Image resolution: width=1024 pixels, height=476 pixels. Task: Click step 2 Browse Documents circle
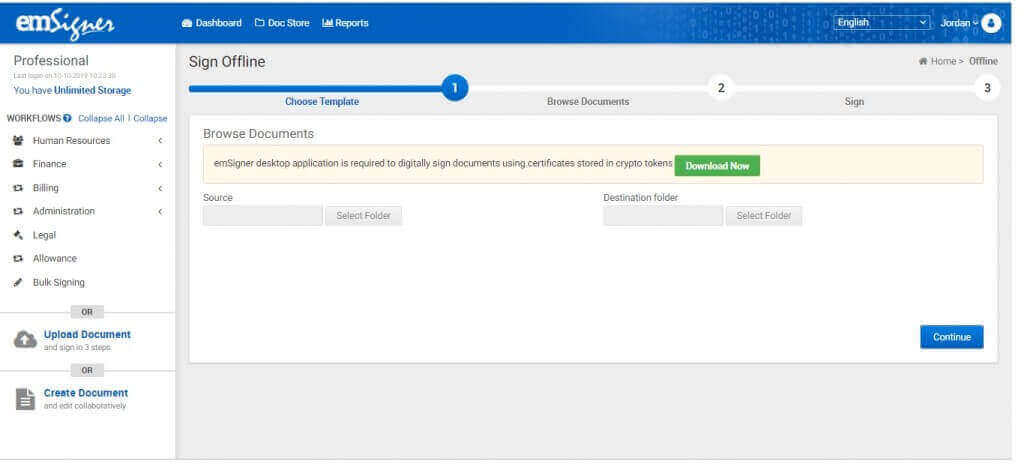coord(721,88)
